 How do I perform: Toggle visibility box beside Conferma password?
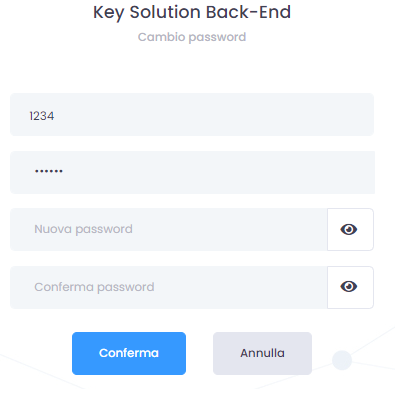point(350,287)
